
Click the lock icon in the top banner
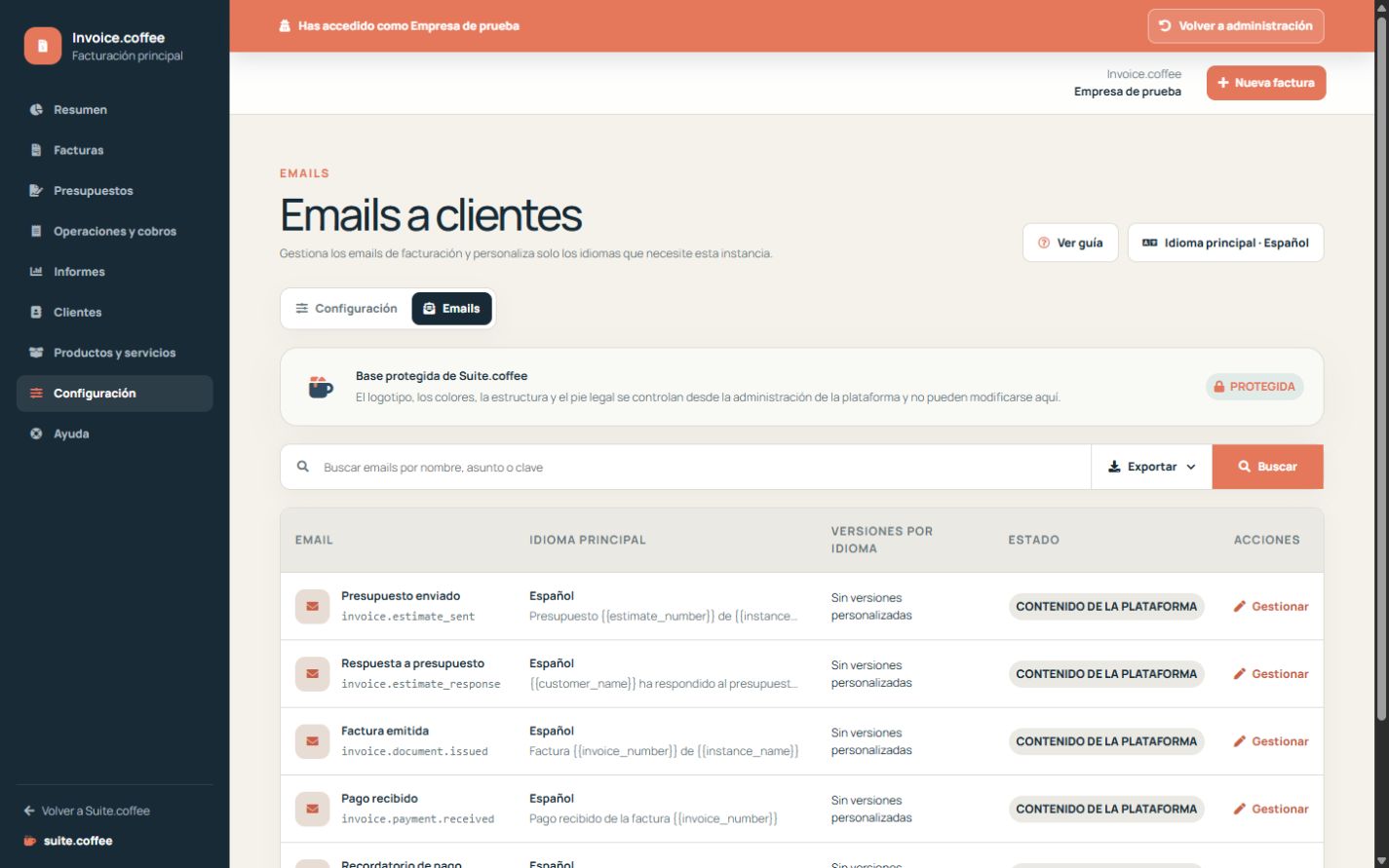(285, 26)
